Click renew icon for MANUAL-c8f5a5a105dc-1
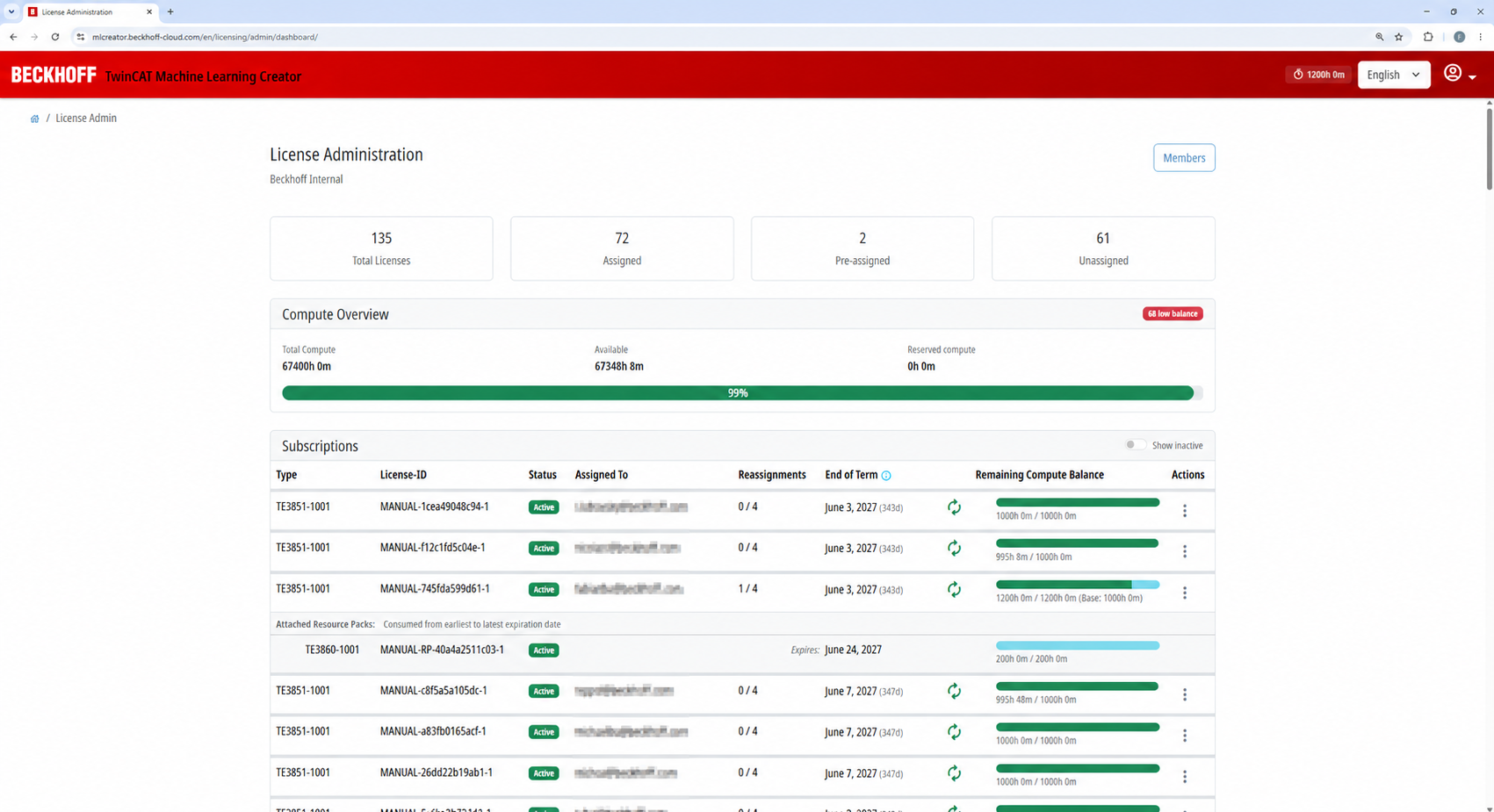 click(954, 692)
